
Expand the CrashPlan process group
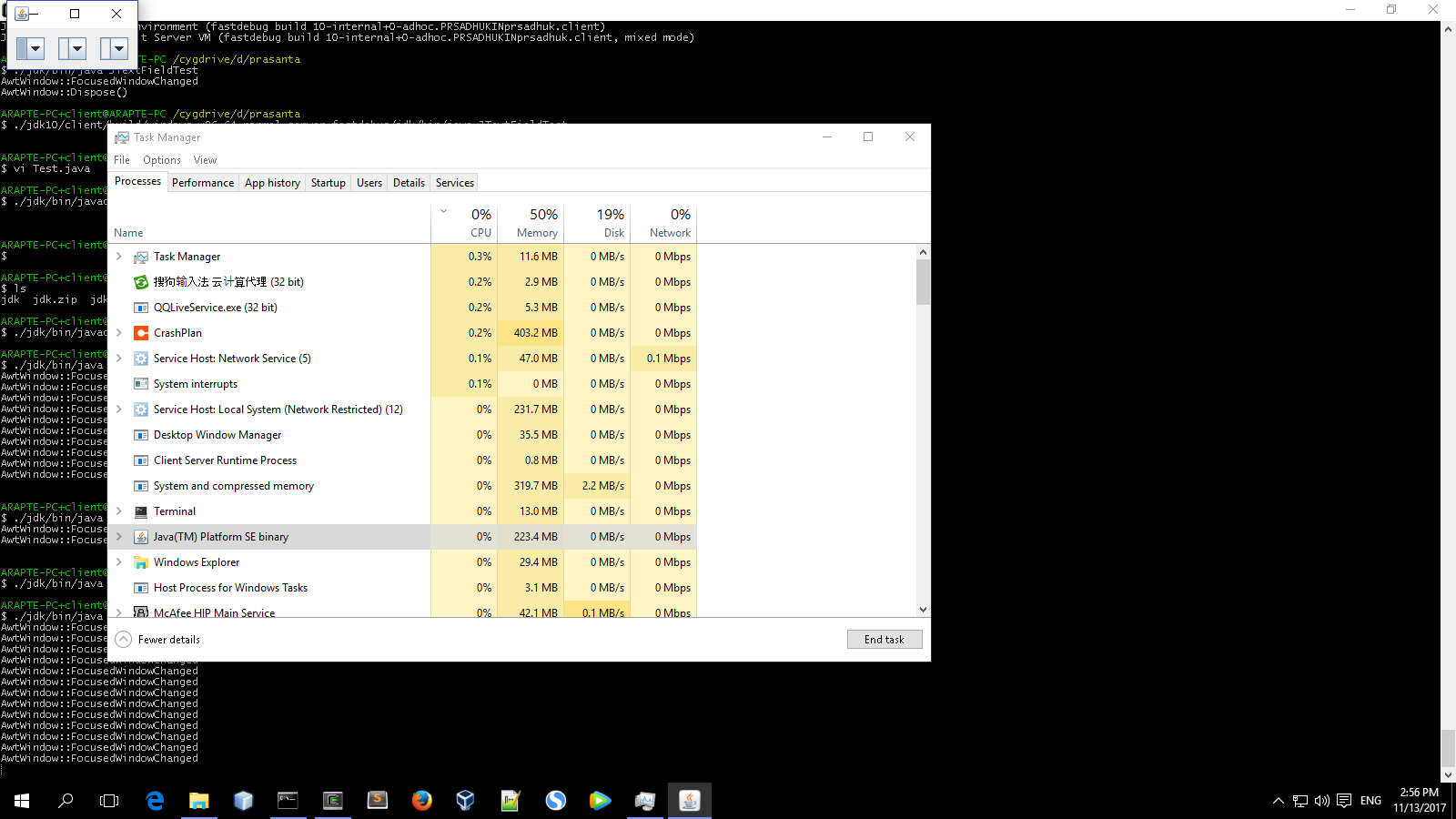tap(119, 333)
